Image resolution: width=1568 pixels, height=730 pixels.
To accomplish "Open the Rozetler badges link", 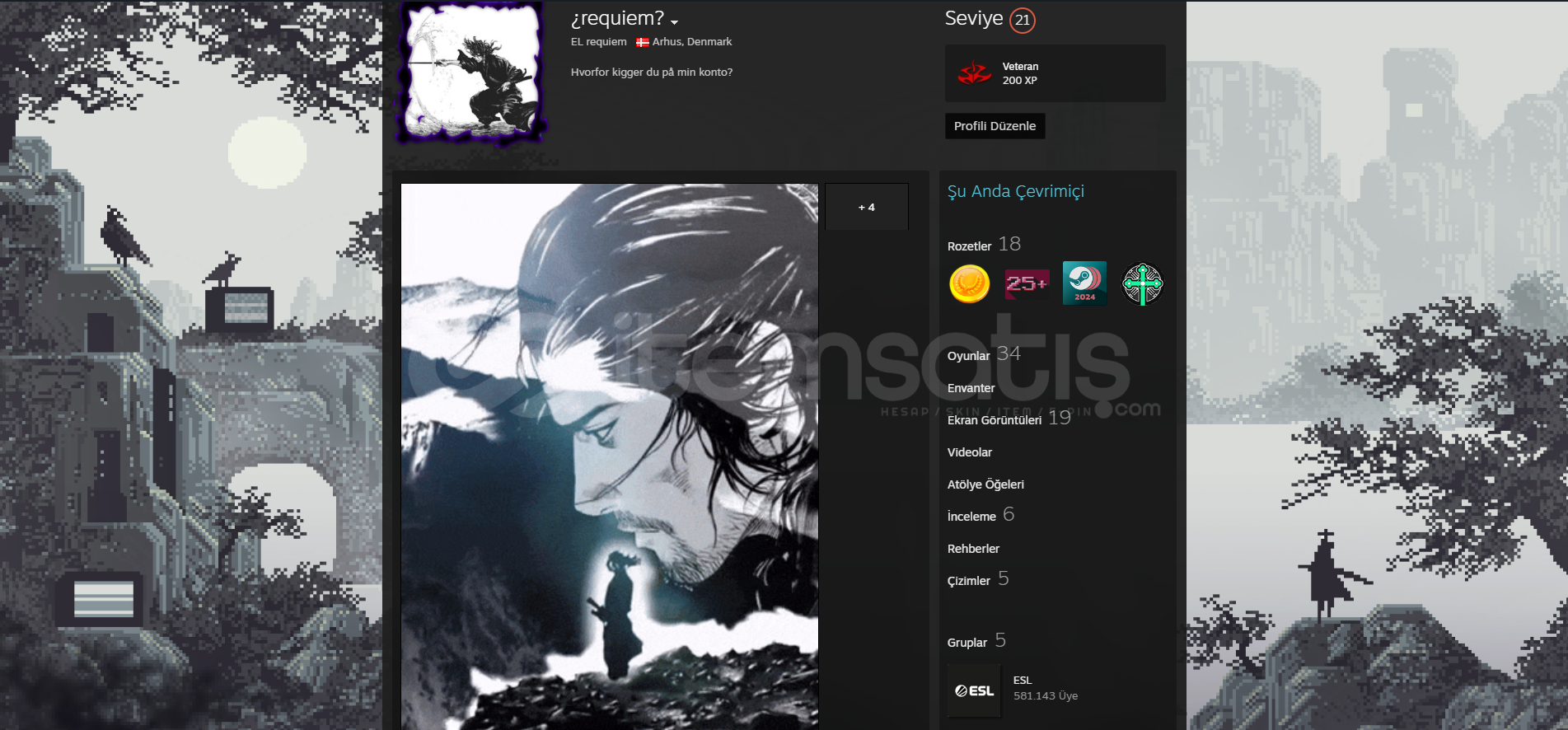I will coord(970,246).
